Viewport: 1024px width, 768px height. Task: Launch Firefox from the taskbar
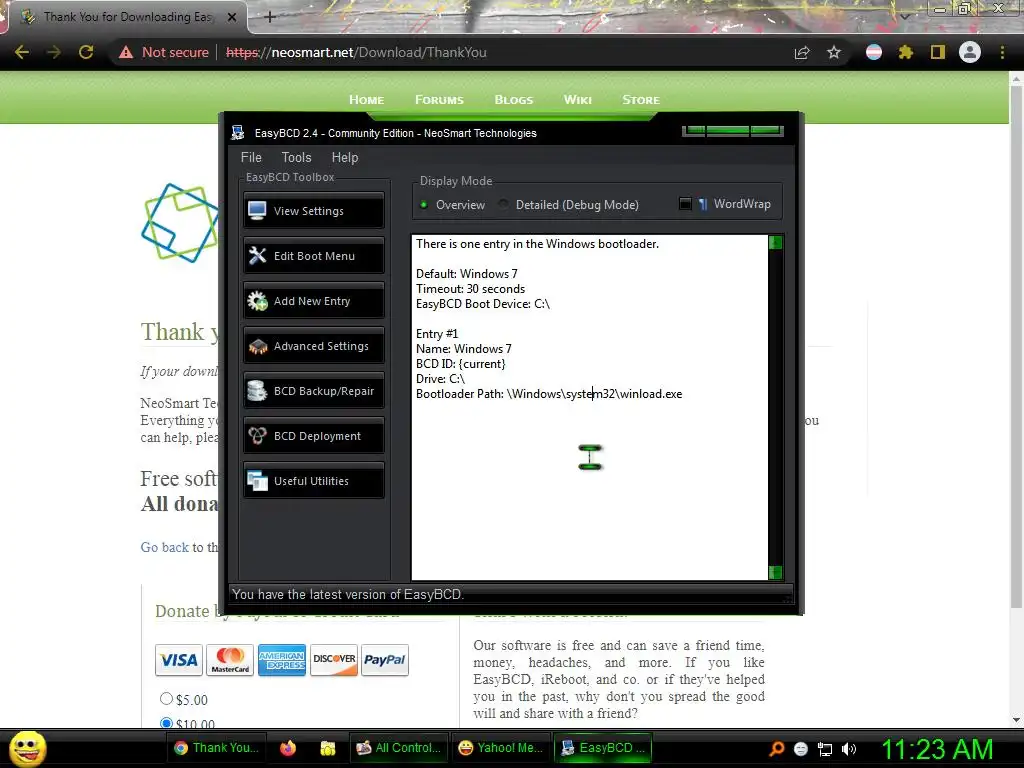(288, 748)
